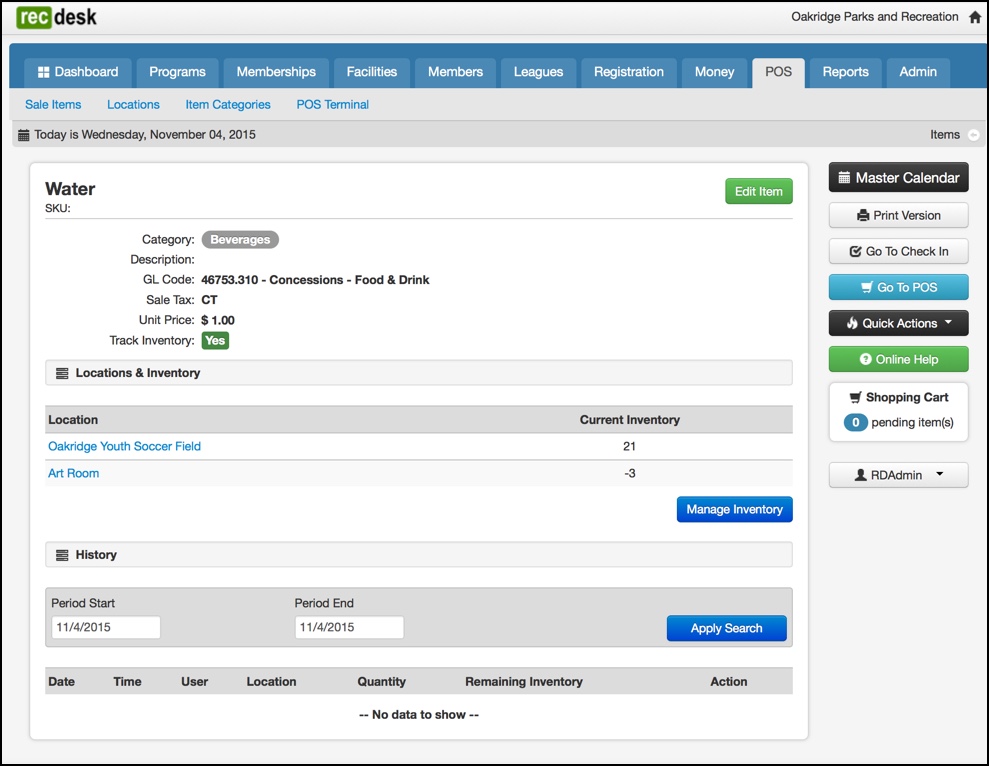Click the Items breadcrumb text
The height and width of the screenshot is (766, 989).
(945, 134)
